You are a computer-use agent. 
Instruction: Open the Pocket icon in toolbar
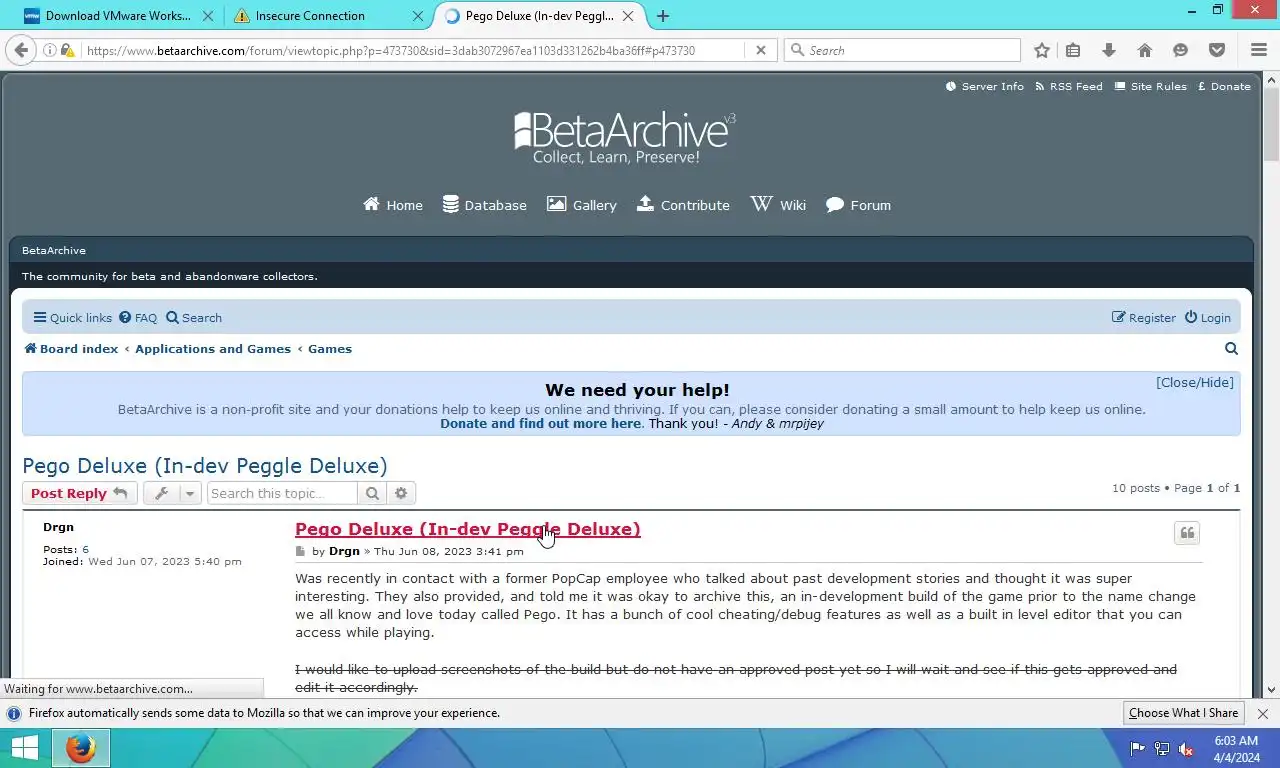click(1217, 50)
